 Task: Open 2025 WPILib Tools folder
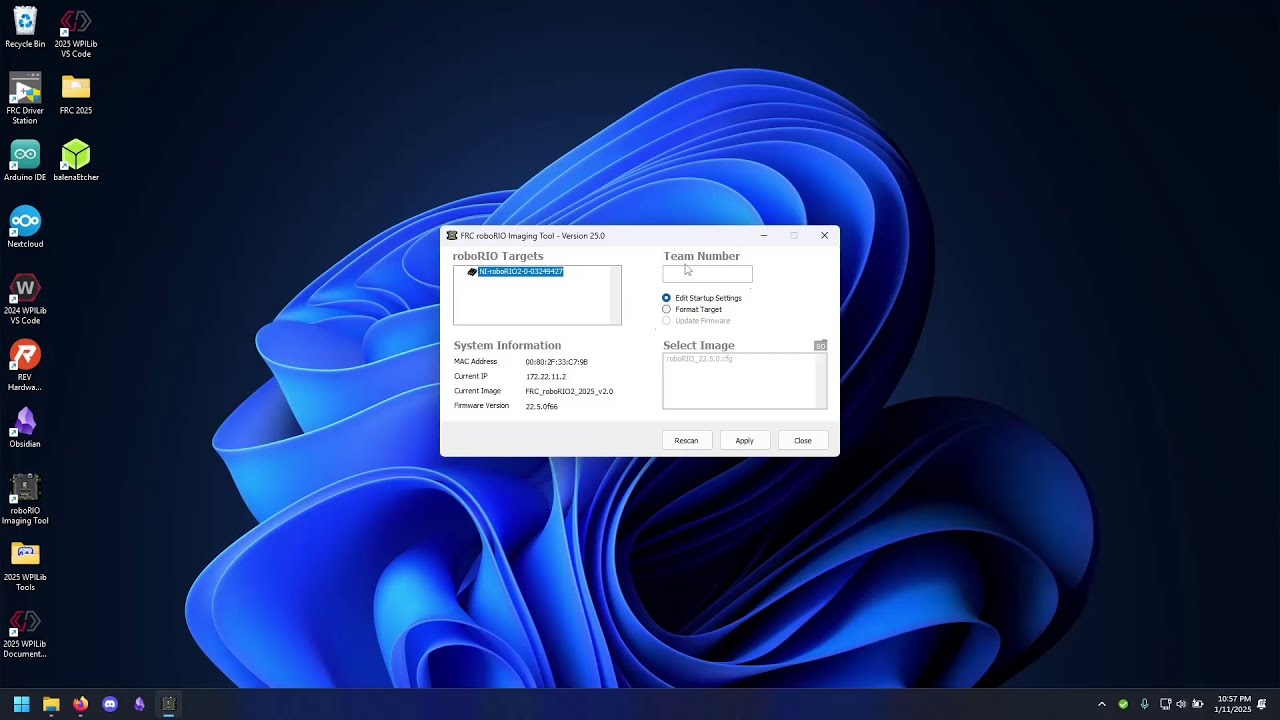coord(25,566)
